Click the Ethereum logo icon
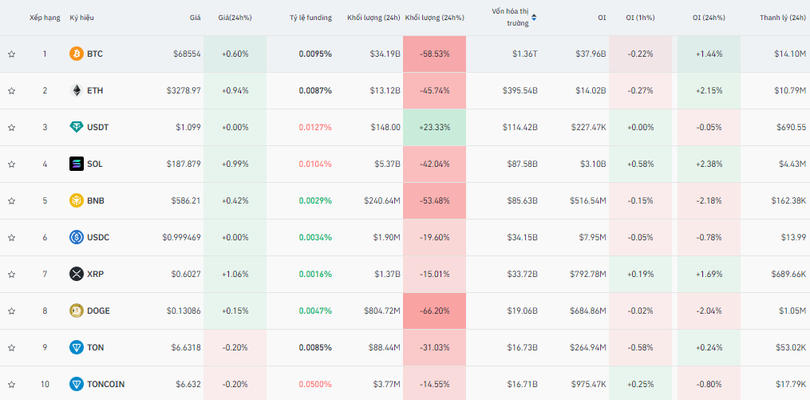 76,90
